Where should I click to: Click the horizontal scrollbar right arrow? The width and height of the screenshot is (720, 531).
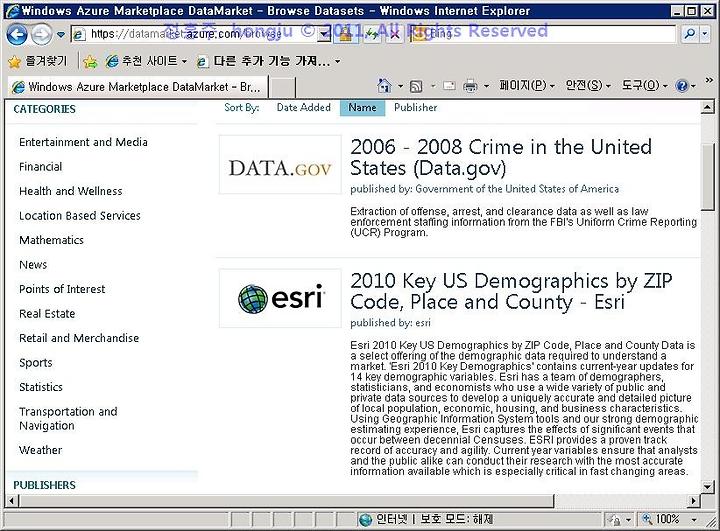point(693,501)
